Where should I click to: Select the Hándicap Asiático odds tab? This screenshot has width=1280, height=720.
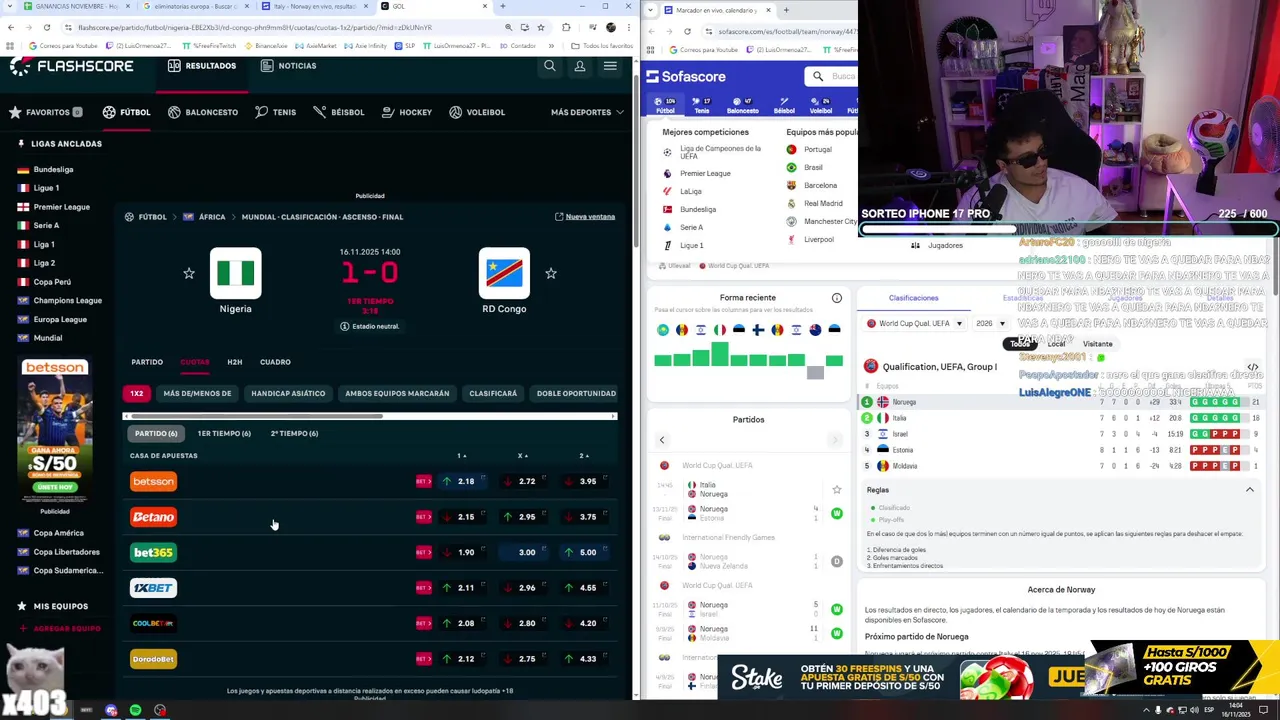point(288,393)
